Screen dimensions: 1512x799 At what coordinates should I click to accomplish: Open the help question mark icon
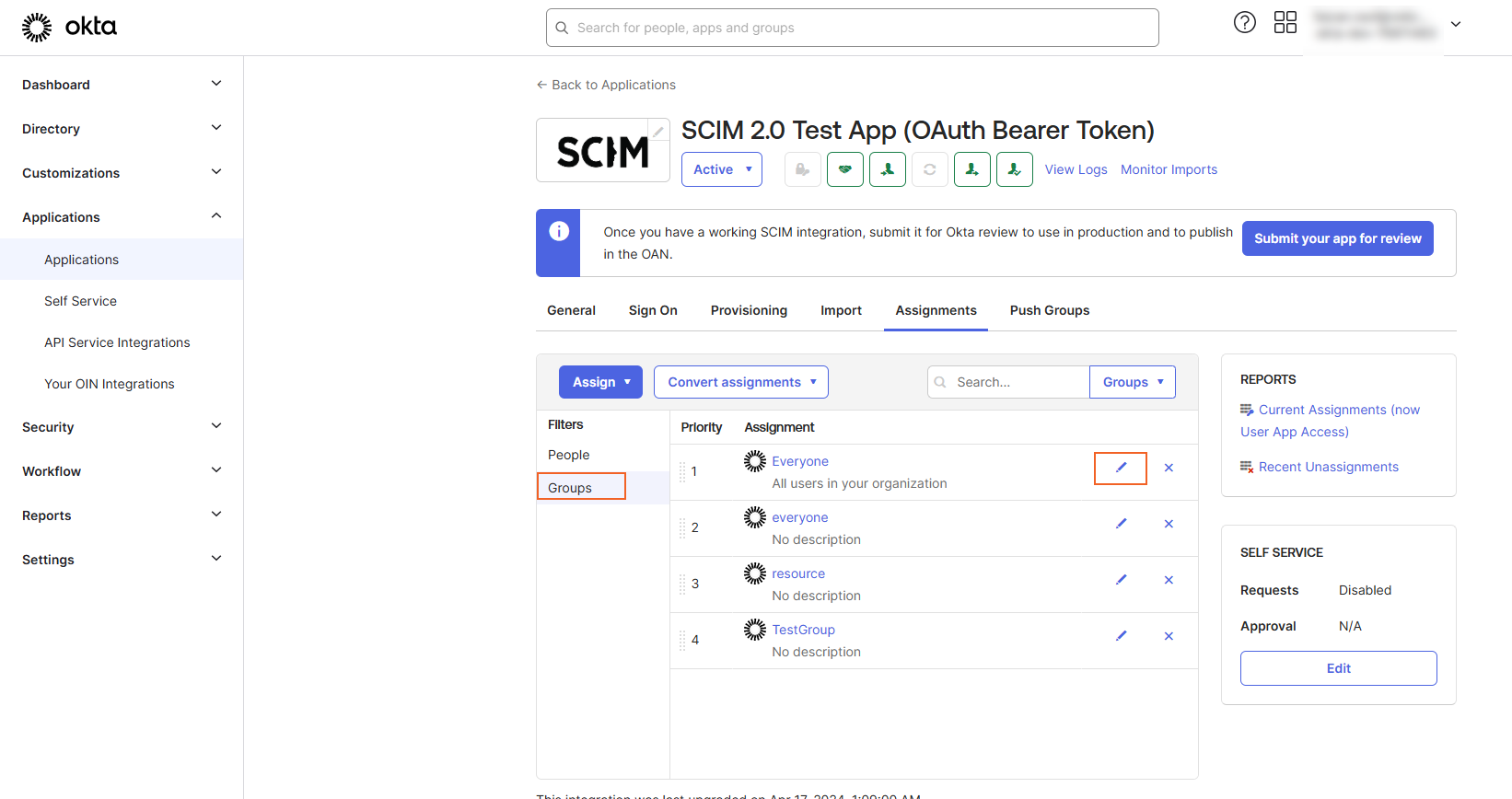pos(1244,23)
